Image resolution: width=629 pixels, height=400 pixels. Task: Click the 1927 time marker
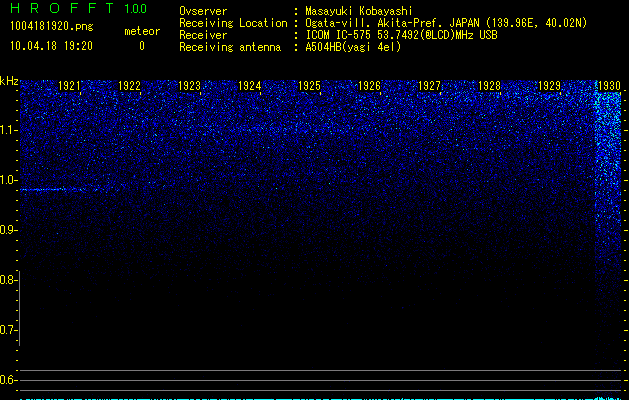429,85
